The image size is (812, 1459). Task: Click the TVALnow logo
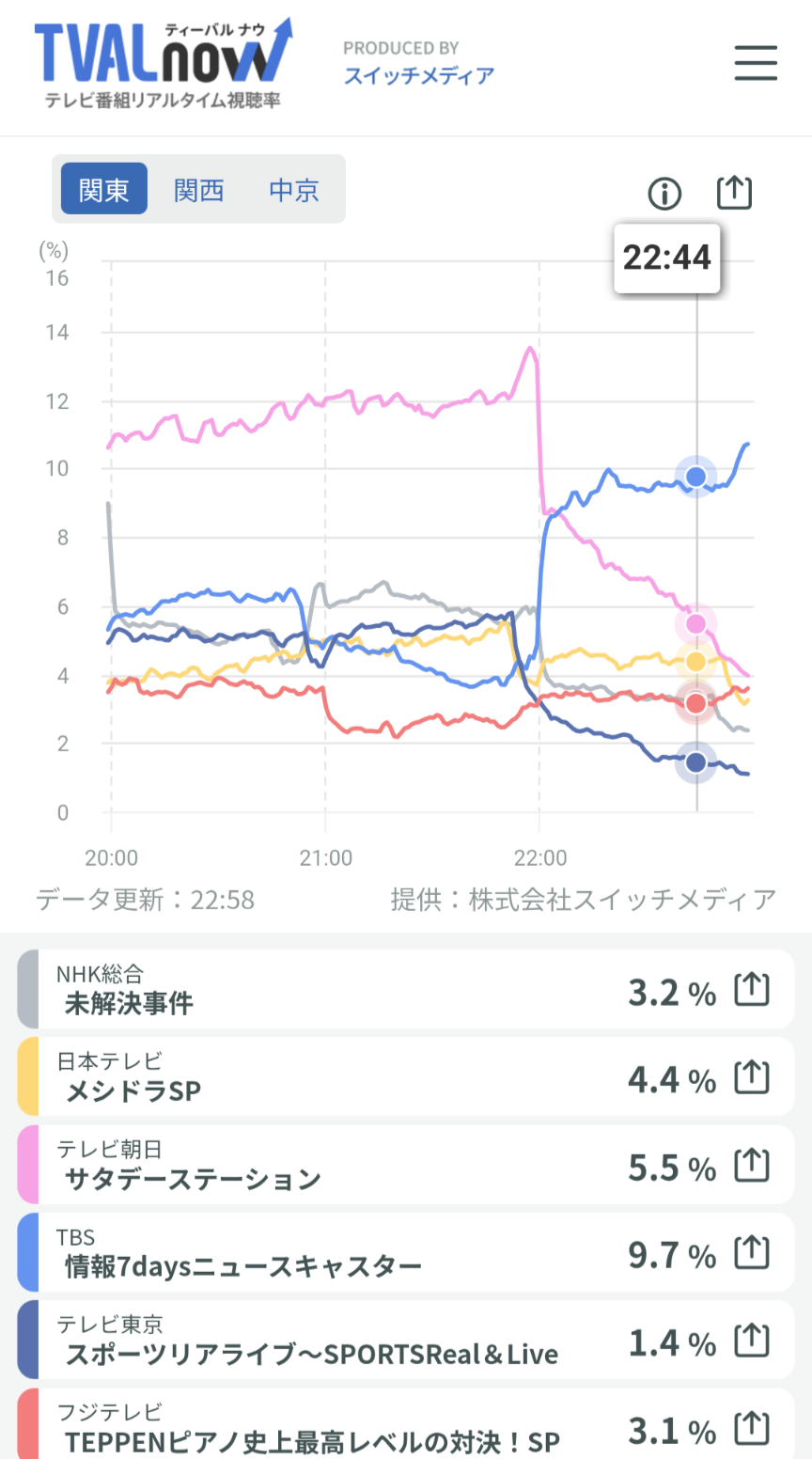(163, 63)
